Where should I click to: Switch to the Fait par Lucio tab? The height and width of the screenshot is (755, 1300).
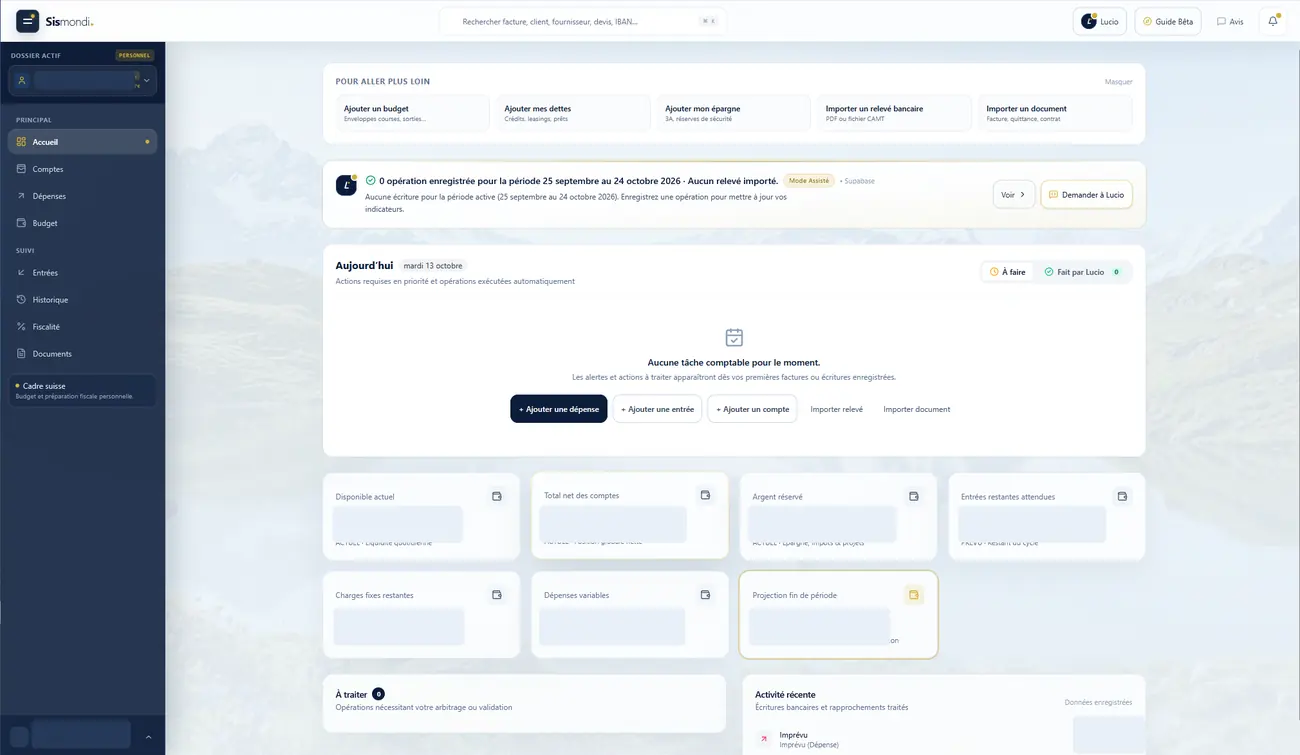(x=1082, y=272)
